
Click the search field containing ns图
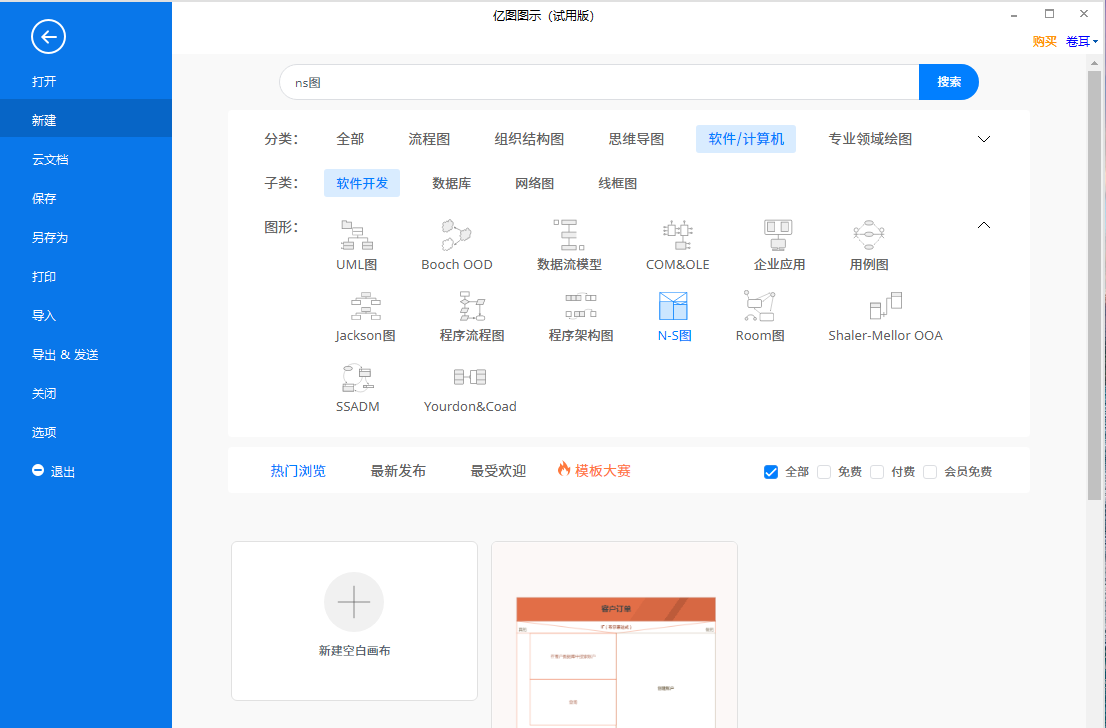coord(600,82)
